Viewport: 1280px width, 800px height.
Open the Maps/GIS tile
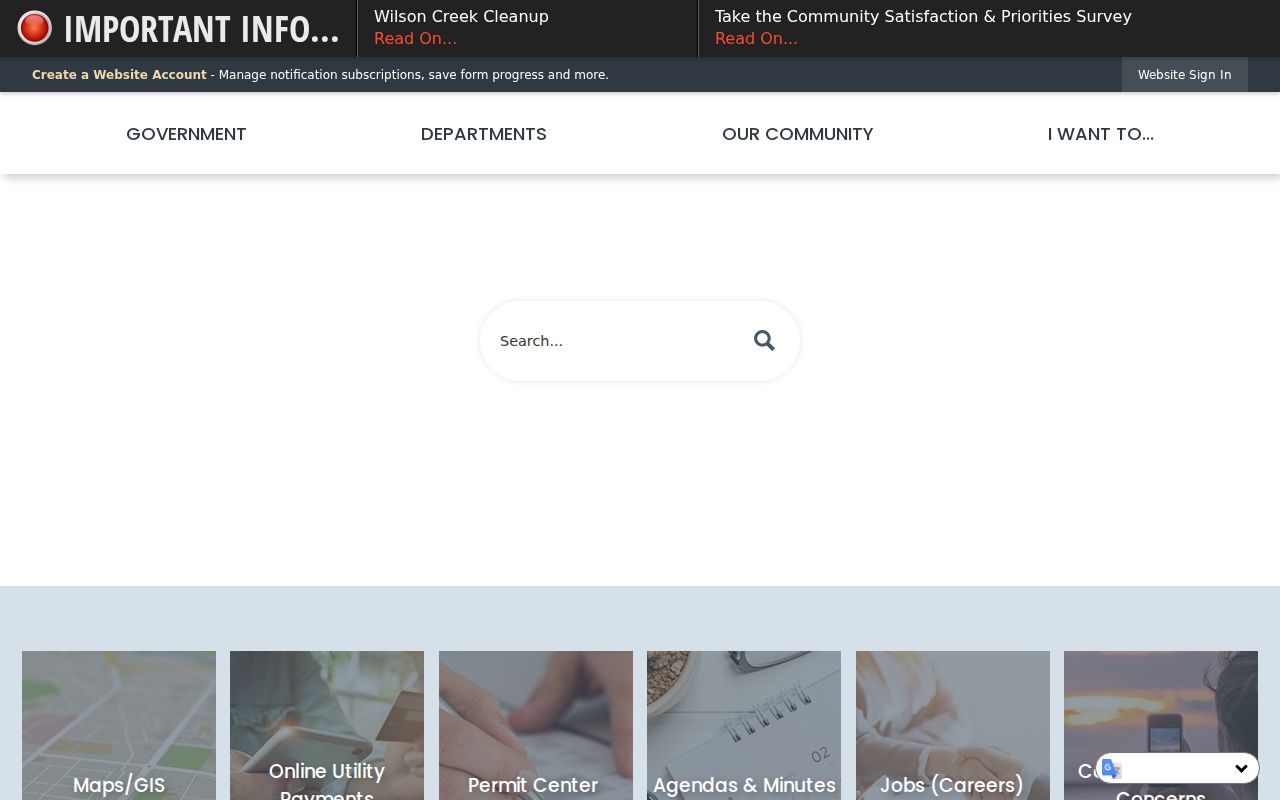[119, 726]
